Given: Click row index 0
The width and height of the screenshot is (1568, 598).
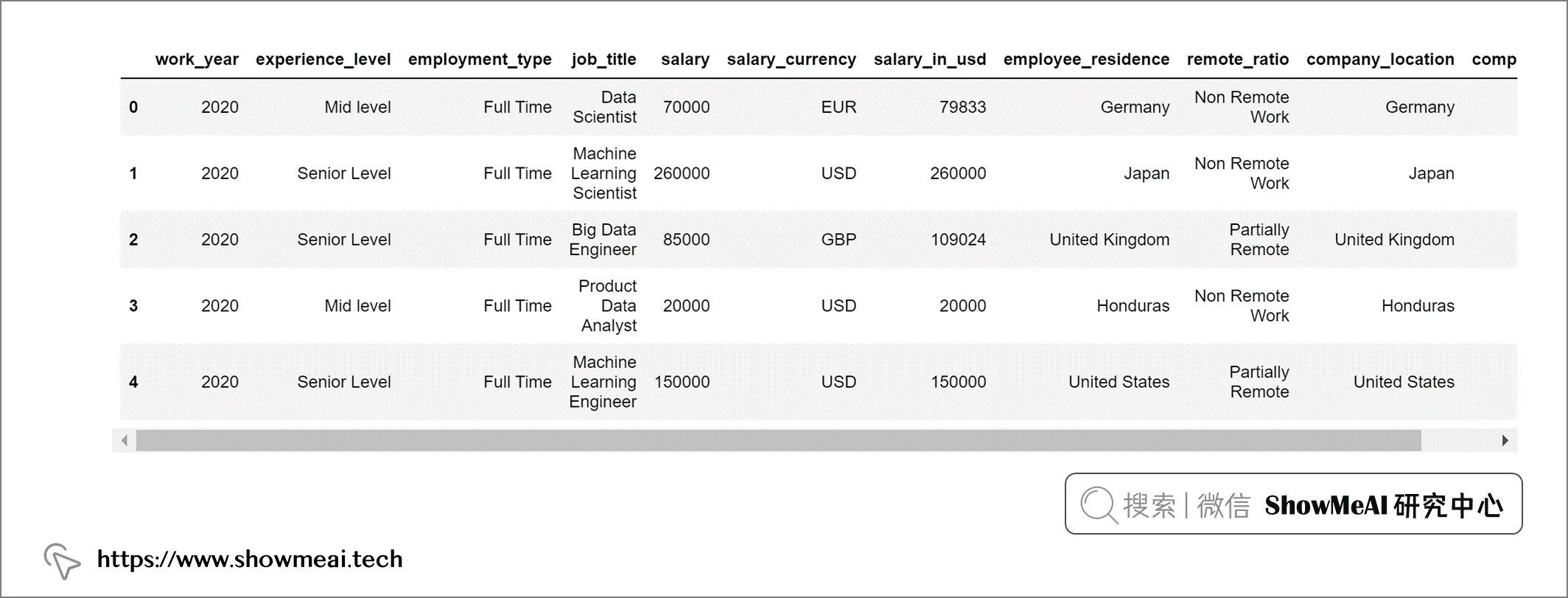Looking at the screenshot, I should 133,108.
